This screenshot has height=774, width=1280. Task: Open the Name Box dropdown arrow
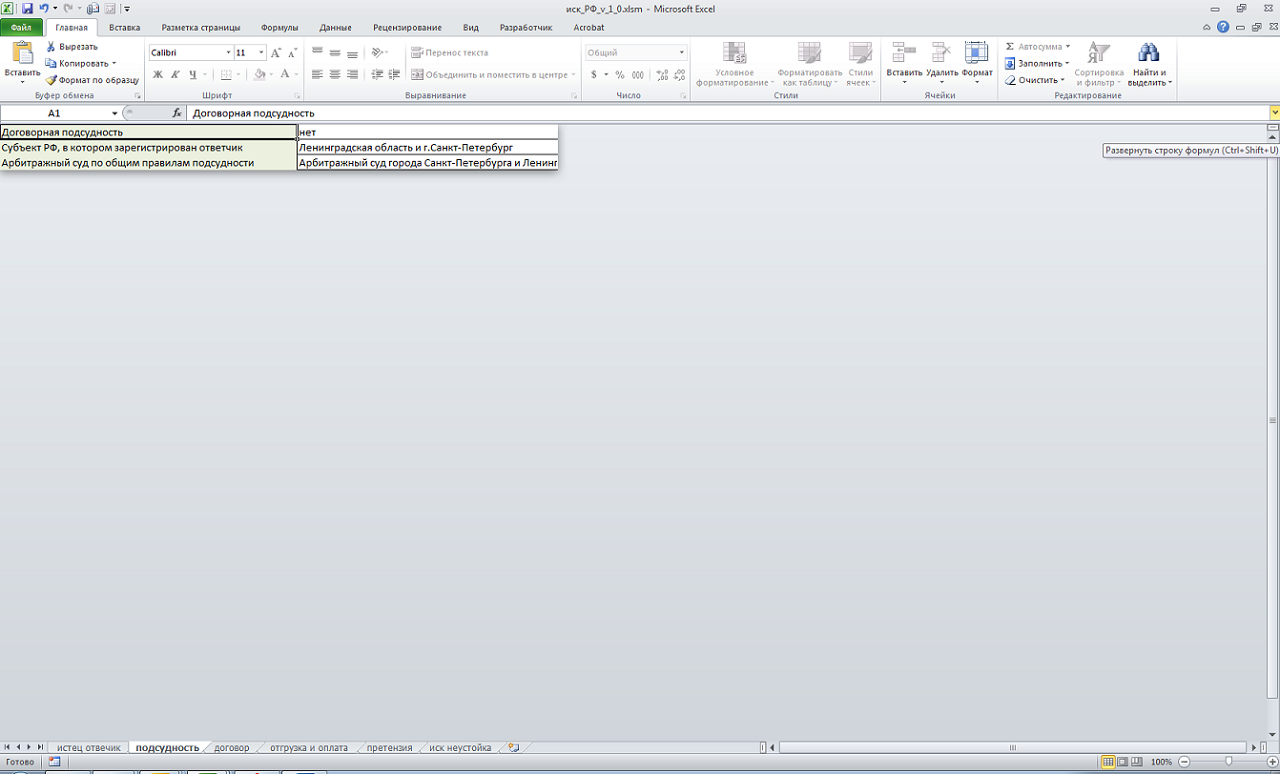115,114
